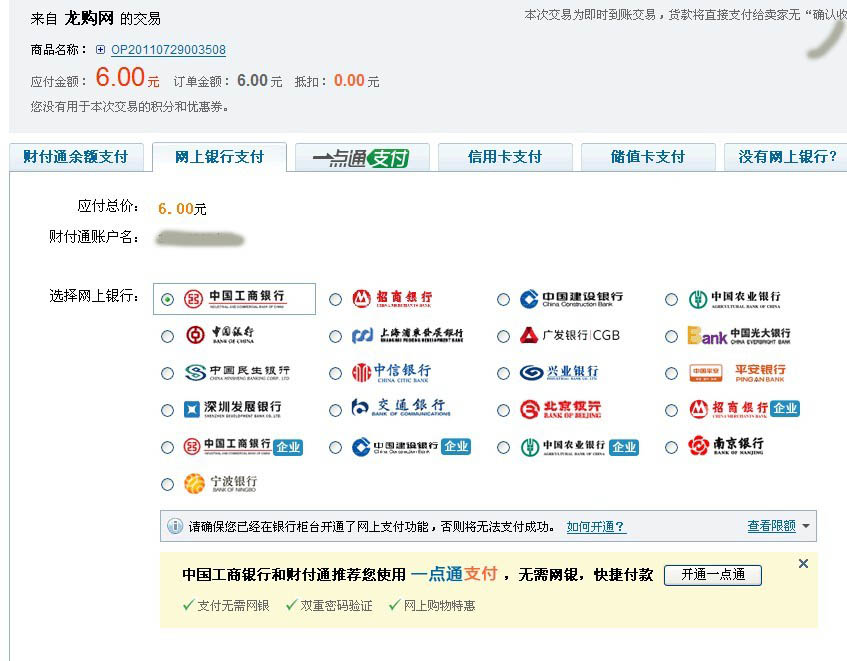Select the 中国农业银行 personal radio button
Viewport: 847px width, 661px height.
(671, 299)
